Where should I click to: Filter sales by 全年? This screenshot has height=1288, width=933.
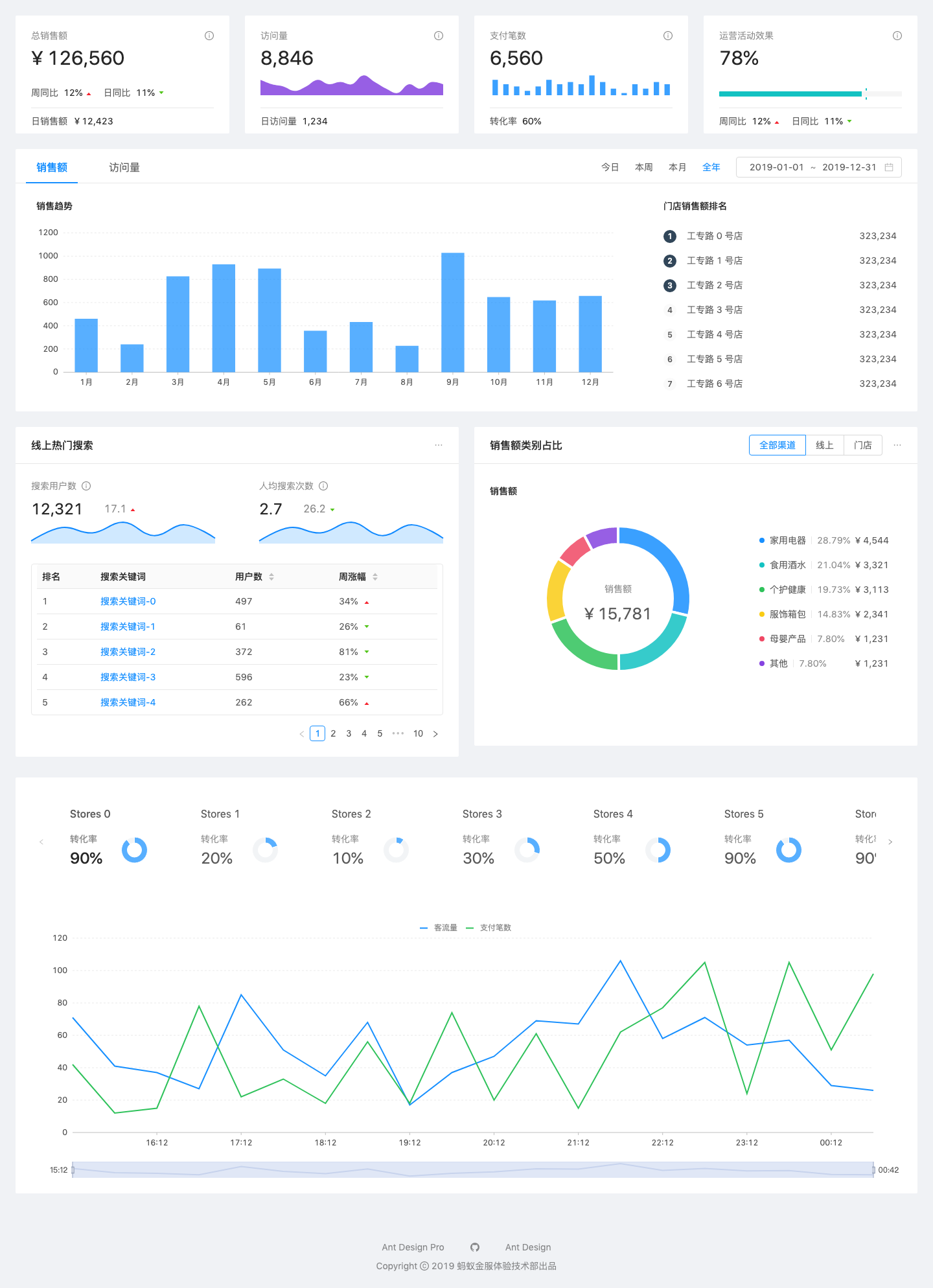tap(711, 167)
